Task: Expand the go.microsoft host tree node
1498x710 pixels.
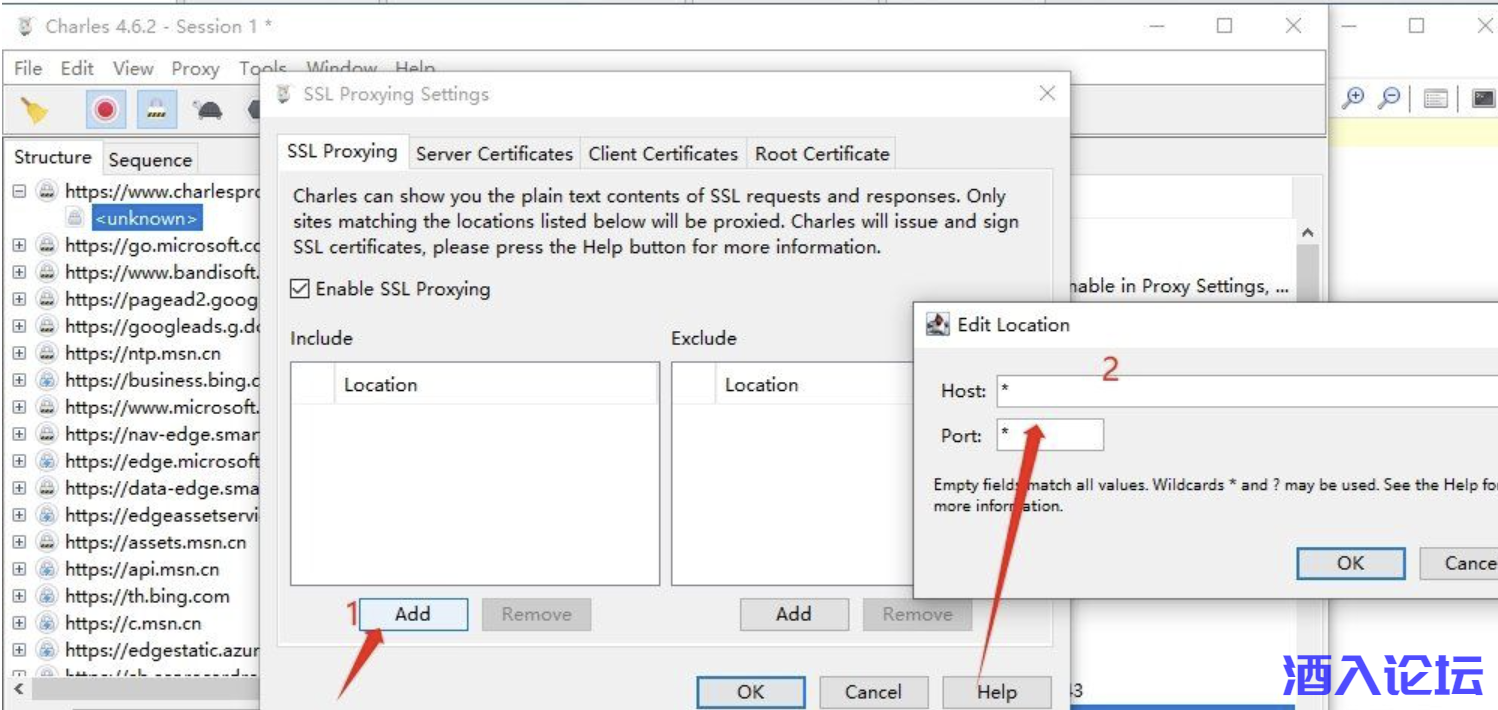Action: coord(19,245)
